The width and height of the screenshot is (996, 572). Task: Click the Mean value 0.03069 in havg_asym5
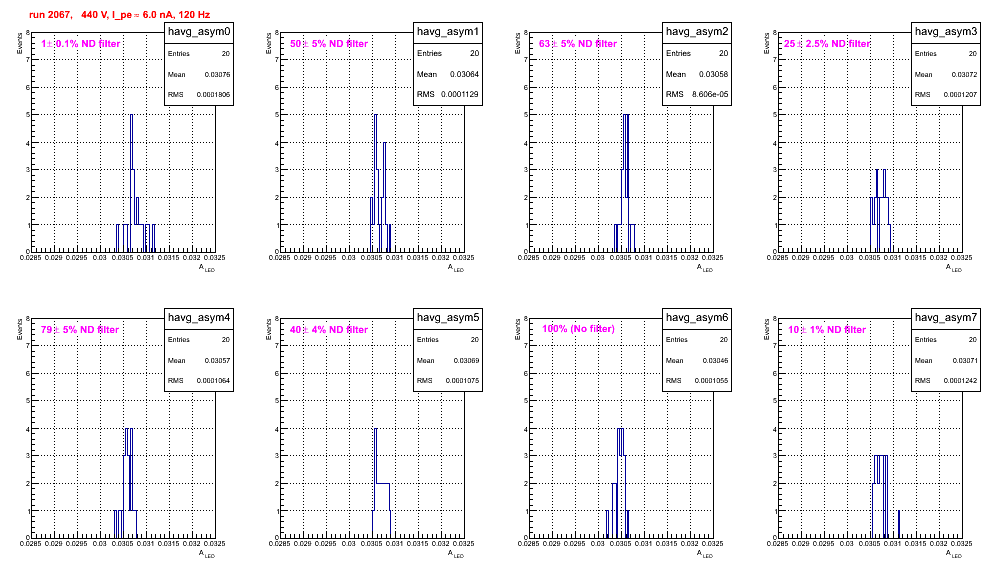click(466, 360)
